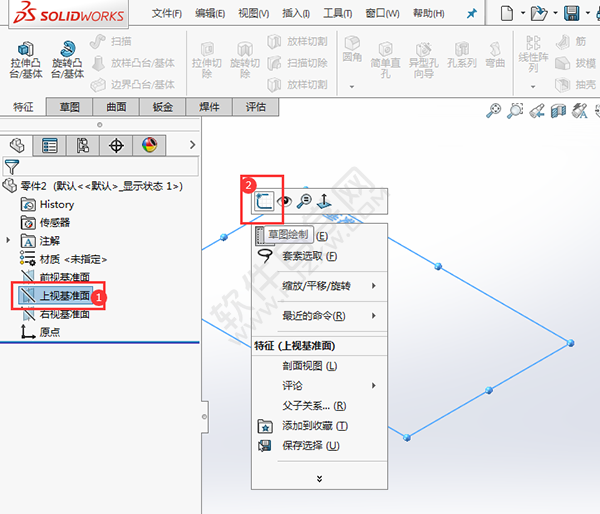Click the New document icon
This screenshot has width=600, height=514.
507,13
